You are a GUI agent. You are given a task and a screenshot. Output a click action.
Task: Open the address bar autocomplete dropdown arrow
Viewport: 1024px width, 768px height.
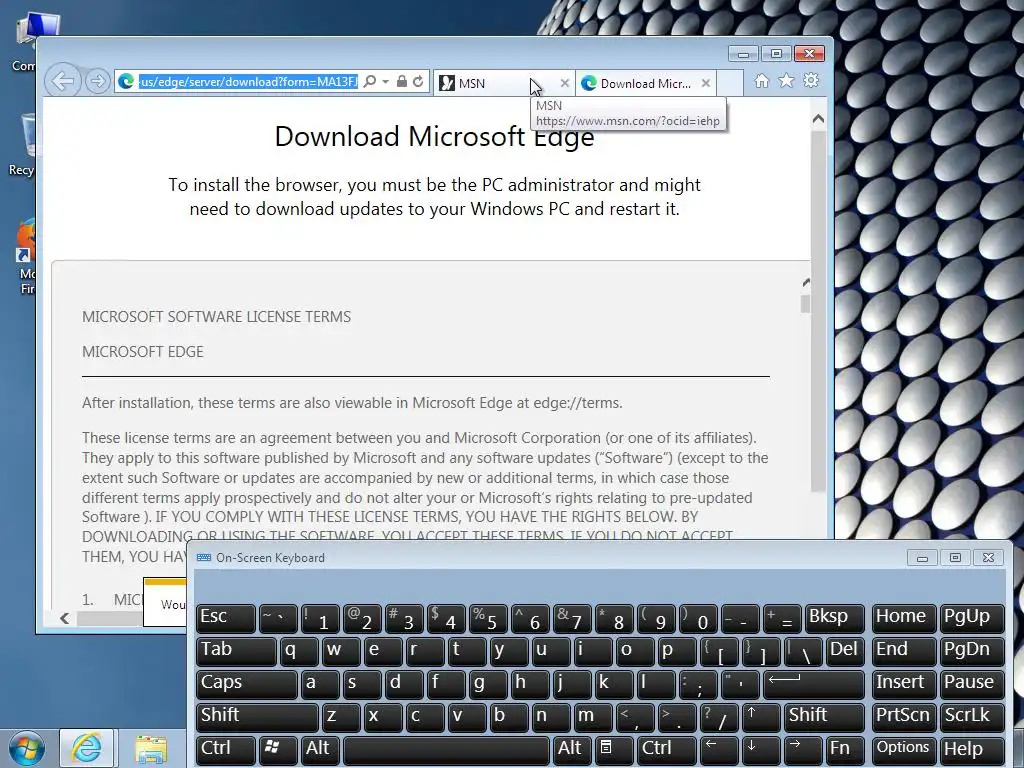[385, 82]
